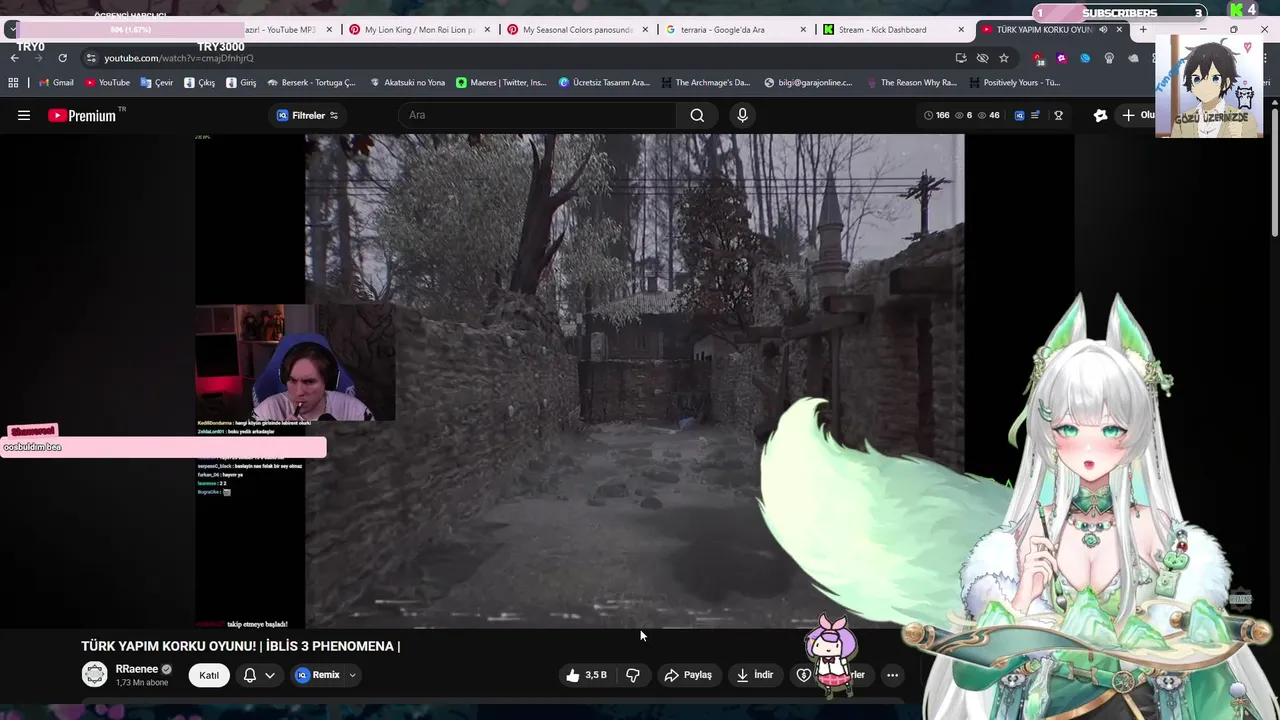Open the Gmail bookmark

[x=55, y=83]
